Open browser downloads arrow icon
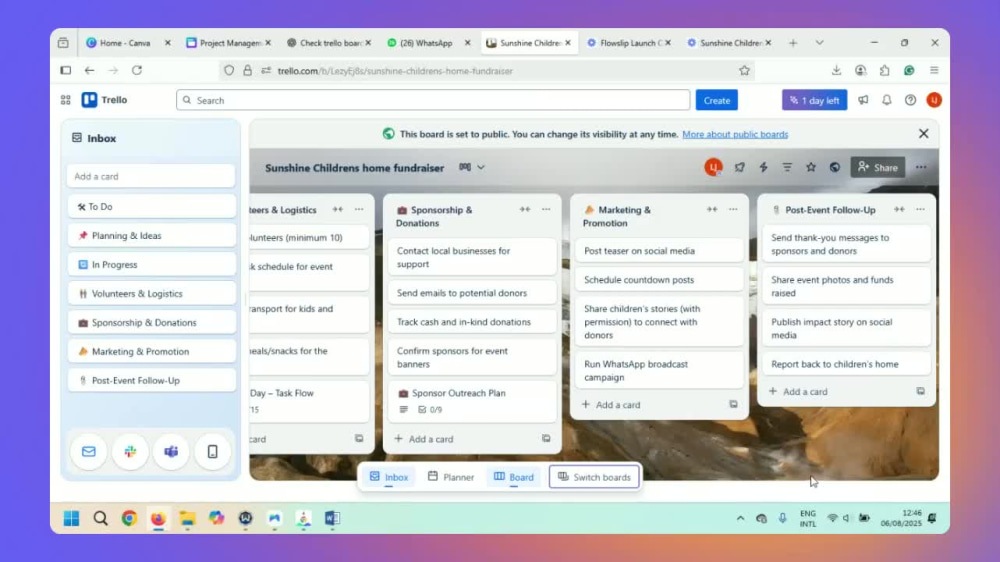 [836, 71]
